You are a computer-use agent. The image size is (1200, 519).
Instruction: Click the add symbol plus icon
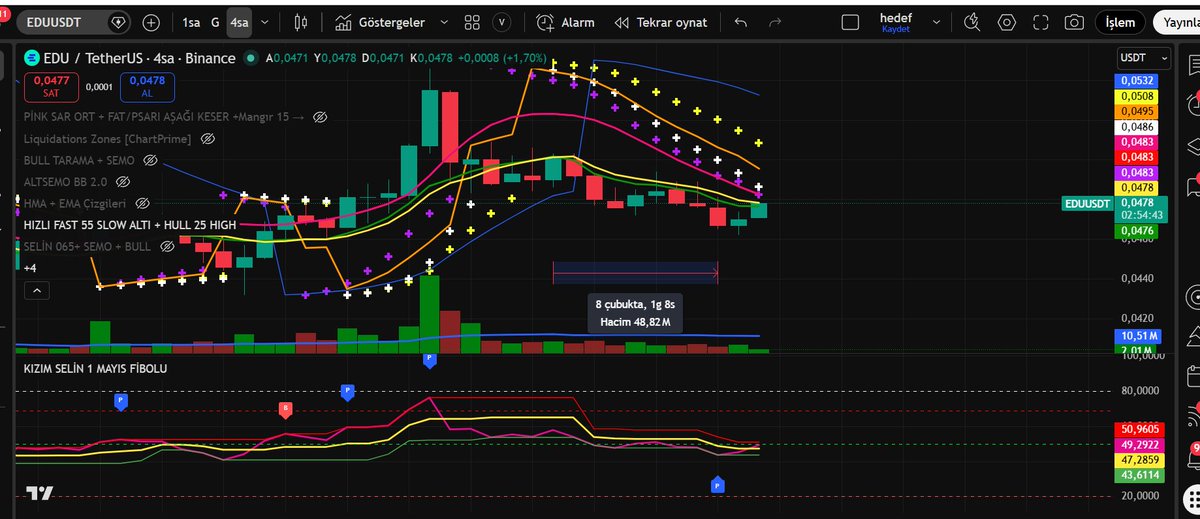pyautogui.click(x=151, y=22)
